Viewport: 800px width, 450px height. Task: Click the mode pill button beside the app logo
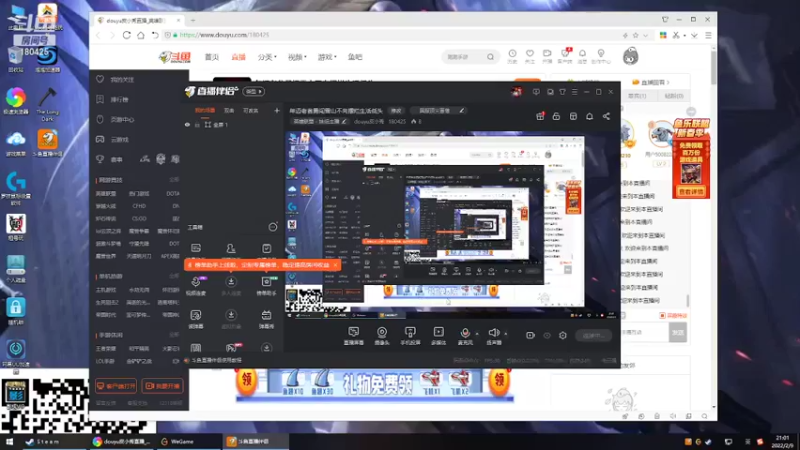point(254,91)
